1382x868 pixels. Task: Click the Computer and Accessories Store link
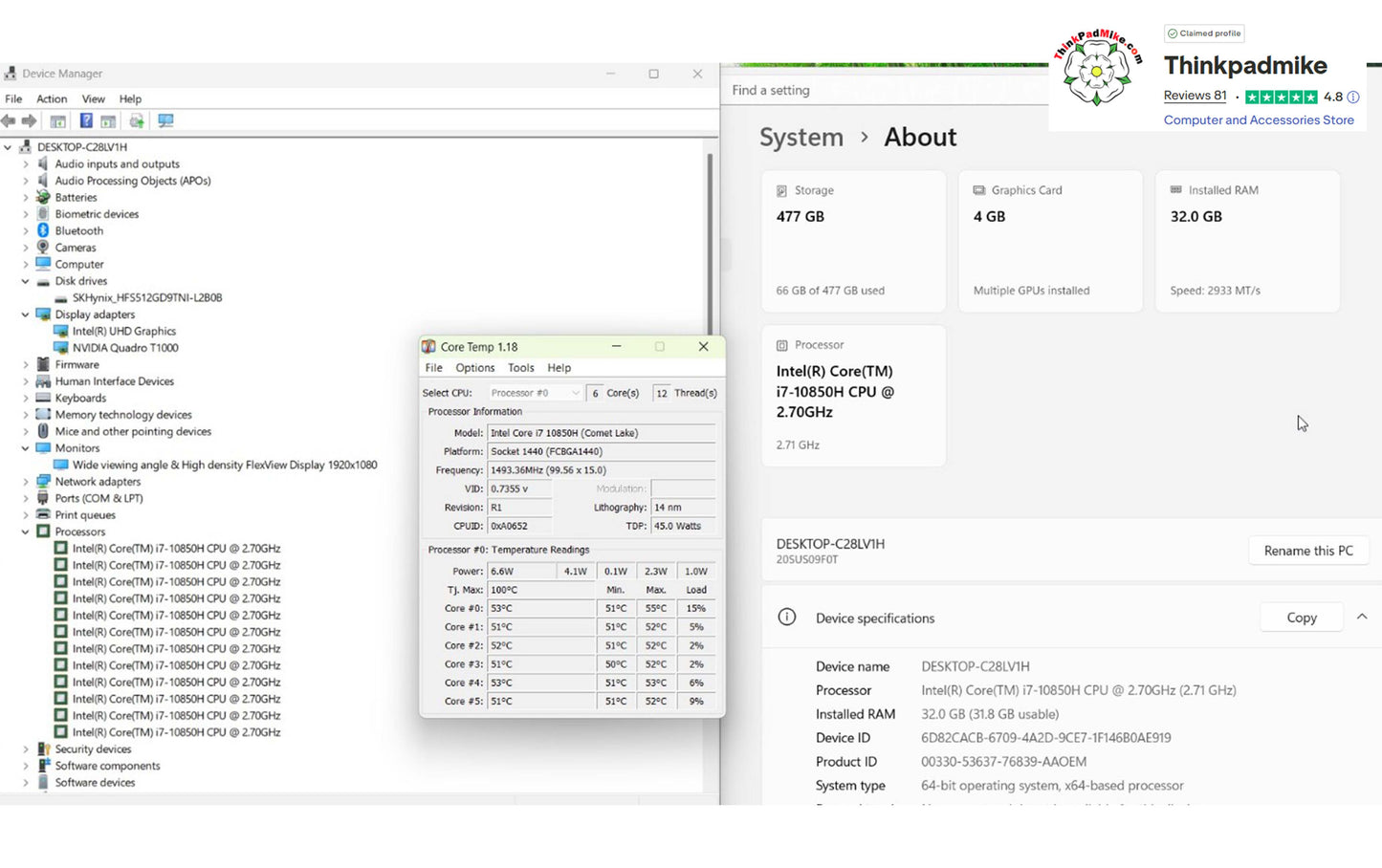pos(1258,120)
